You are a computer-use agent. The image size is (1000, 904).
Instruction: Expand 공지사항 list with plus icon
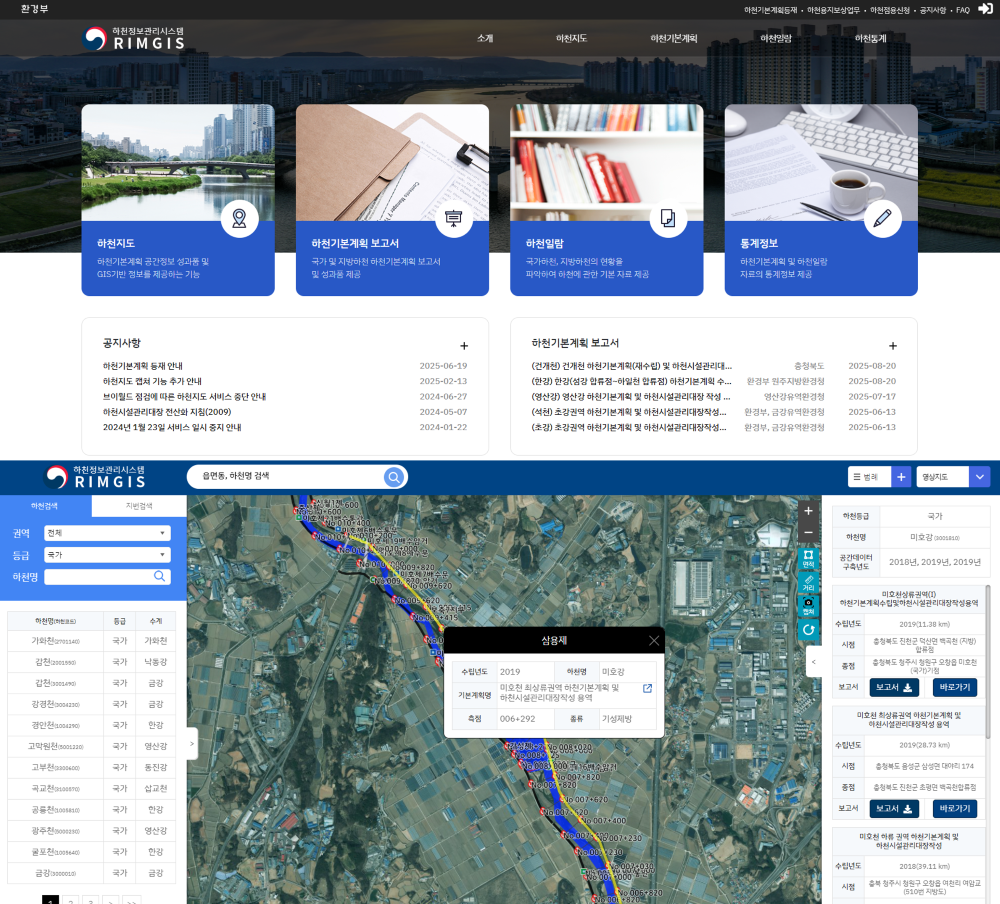click(x=464, y=346)
